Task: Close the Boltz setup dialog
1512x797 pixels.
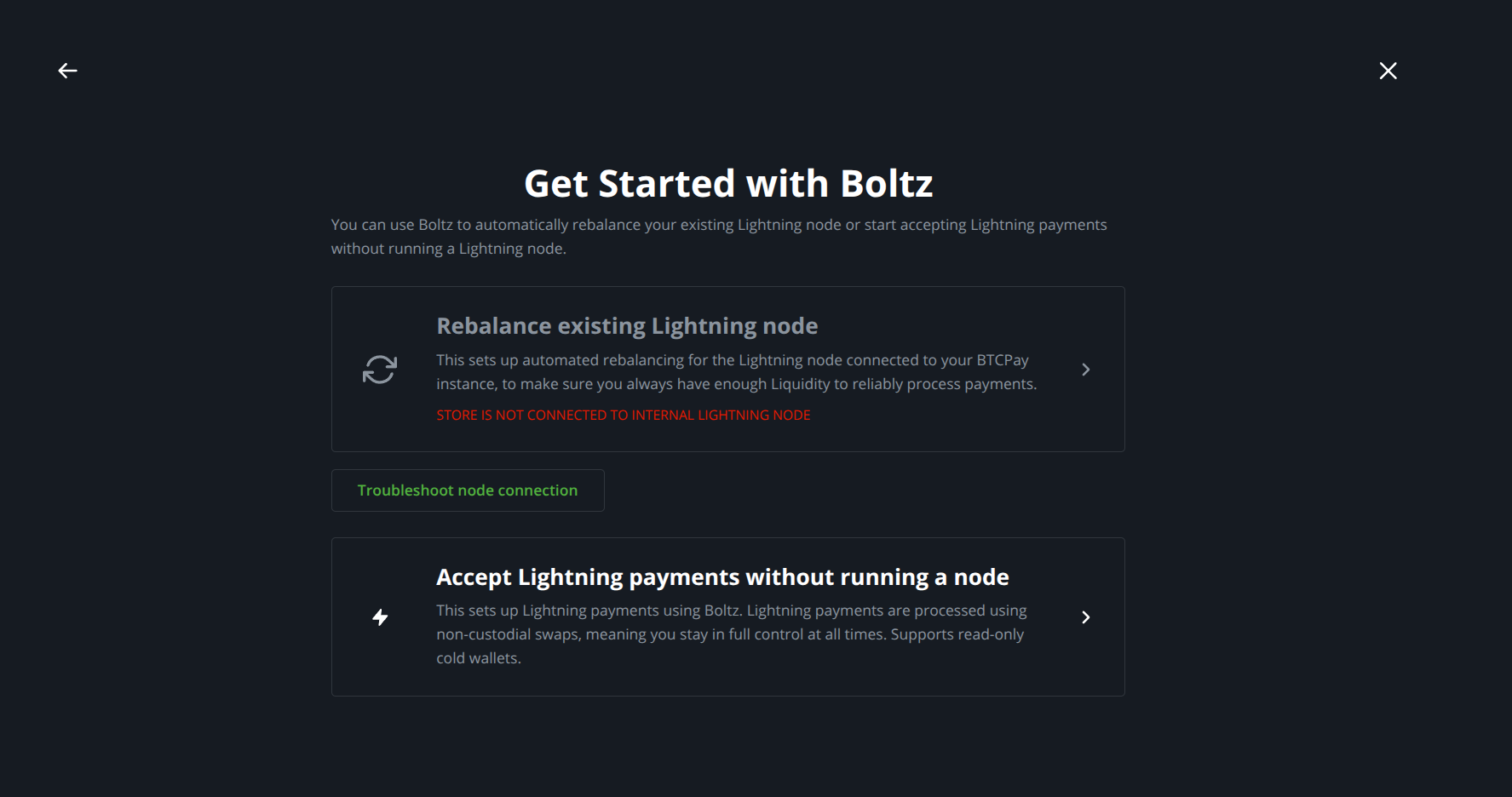Action: tap(1388, 71)
